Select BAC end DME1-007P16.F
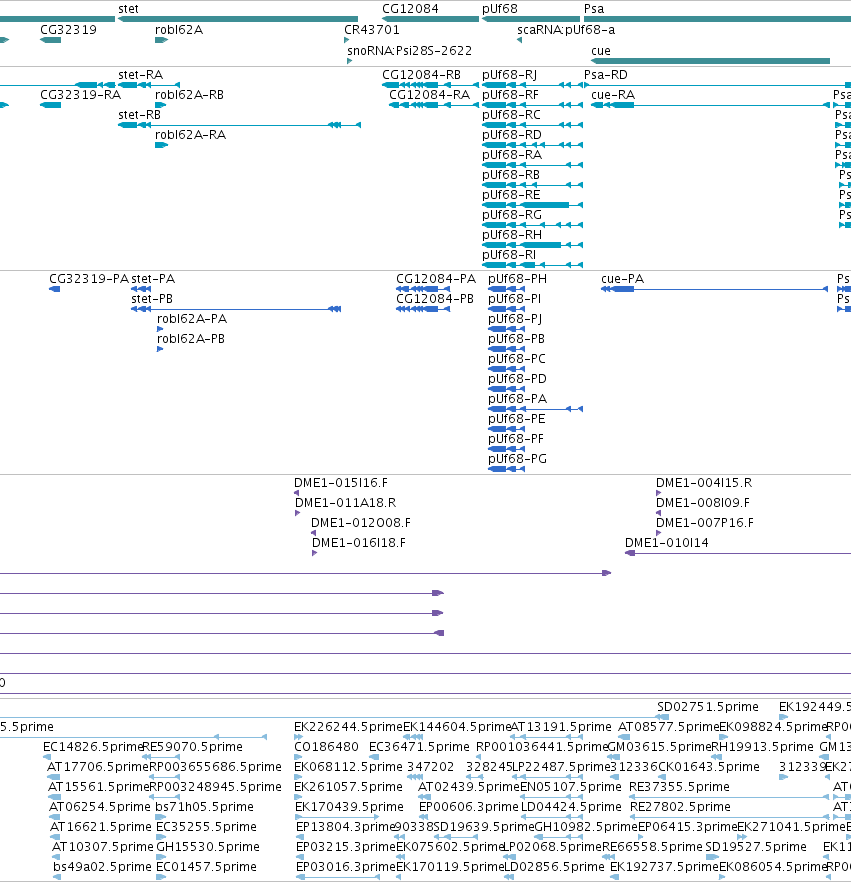Viewport: 851px width, 882px height. coord(705,523)
